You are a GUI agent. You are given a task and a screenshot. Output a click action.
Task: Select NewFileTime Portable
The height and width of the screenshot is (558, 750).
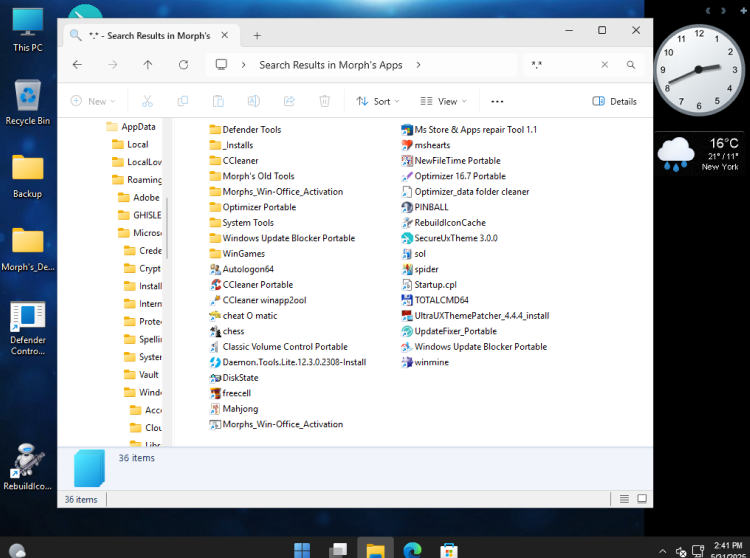click(451, 161)
